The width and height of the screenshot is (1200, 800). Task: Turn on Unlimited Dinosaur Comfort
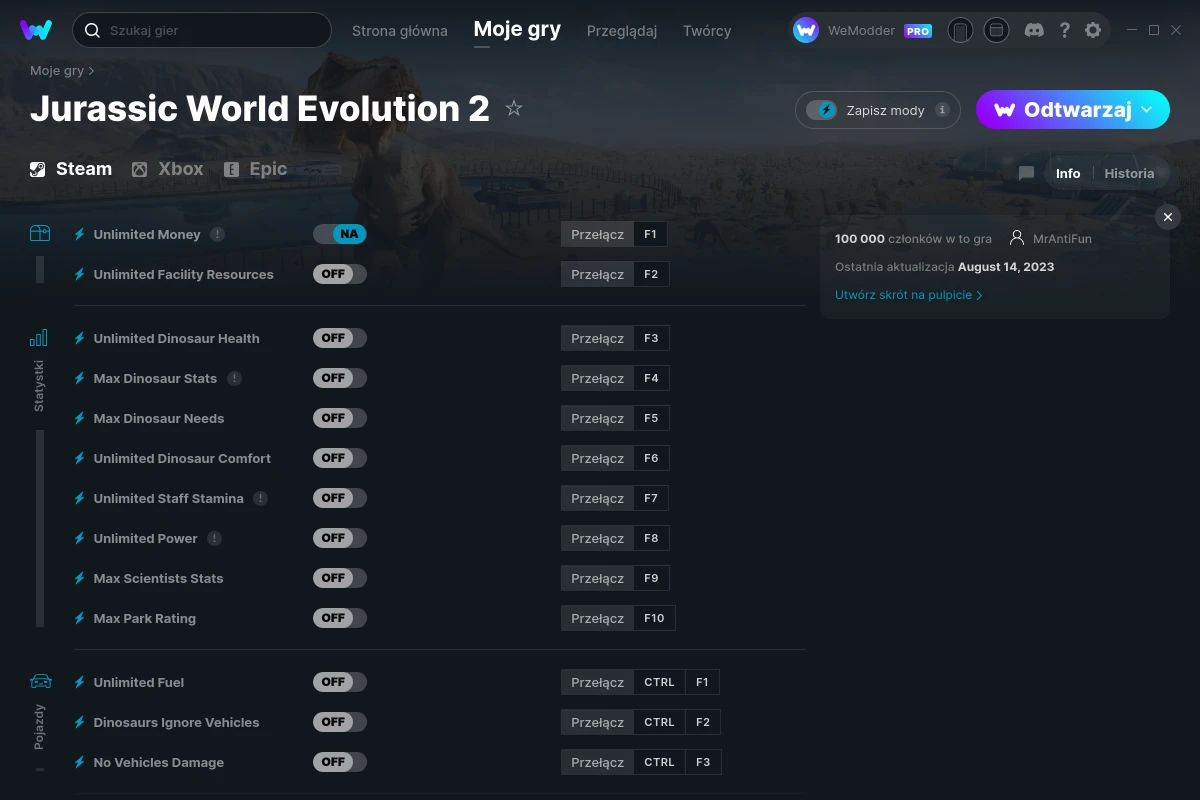pos(340,458)
